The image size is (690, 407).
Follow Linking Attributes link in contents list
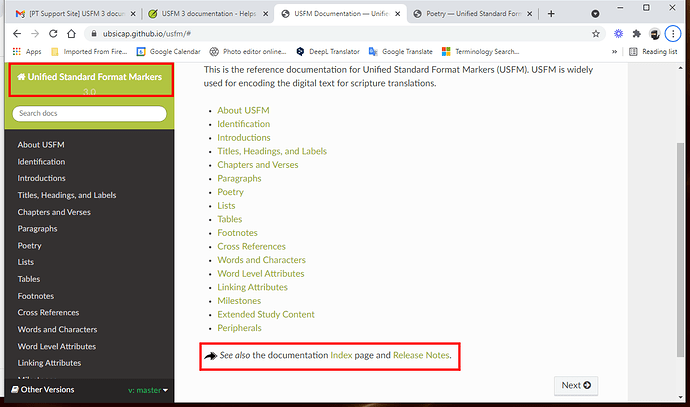[x=253, y=287]
